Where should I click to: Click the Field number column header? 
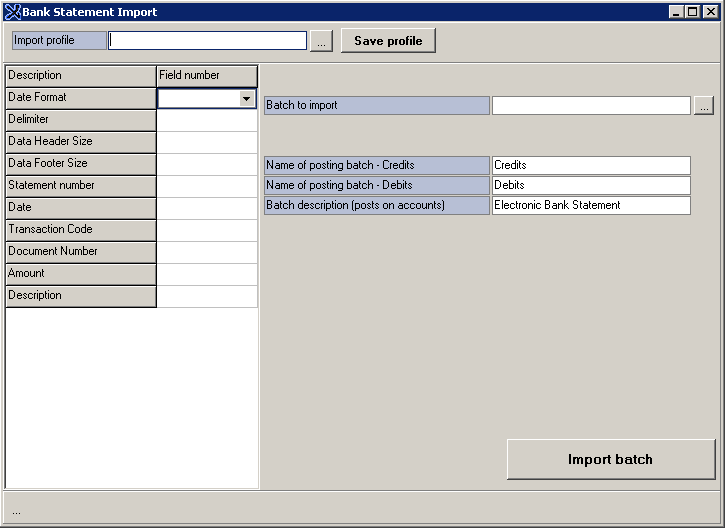(x=207, y=76)
